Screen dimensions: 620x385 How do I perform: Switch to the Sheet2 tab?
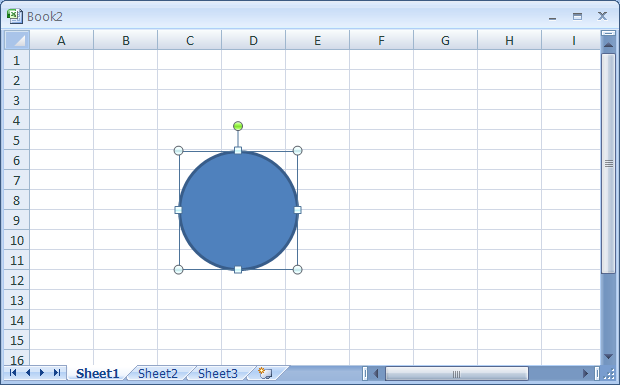point(158,373)
